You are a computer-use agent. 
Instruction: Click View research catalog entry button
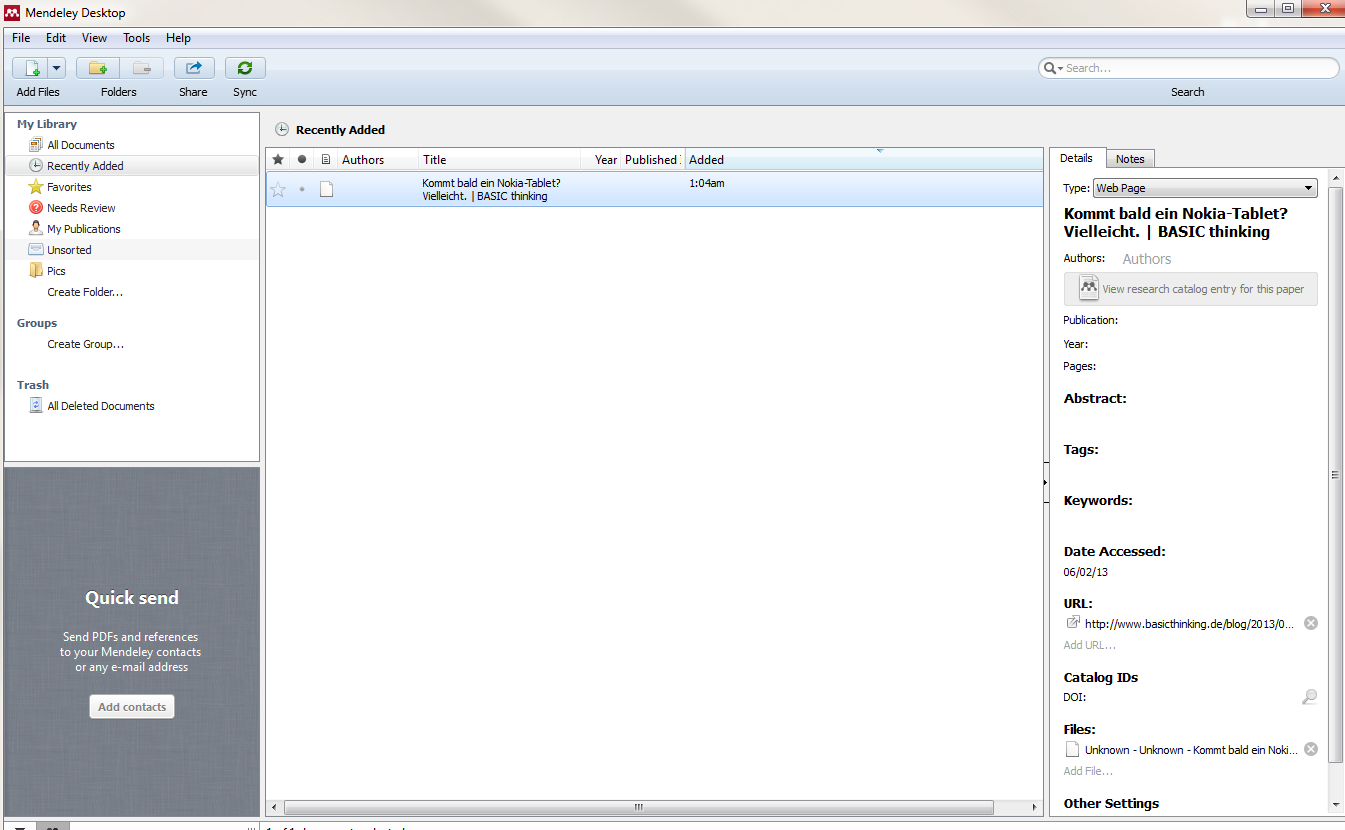pos(1190,289)
